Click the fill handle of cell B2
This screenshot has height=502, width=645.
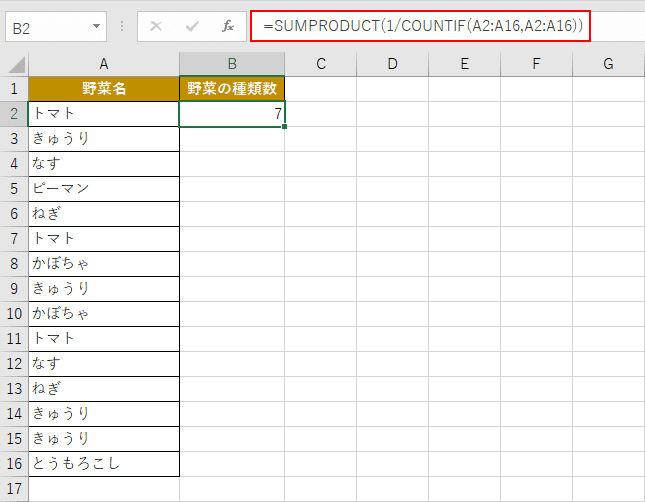click(x=285, y=126)
